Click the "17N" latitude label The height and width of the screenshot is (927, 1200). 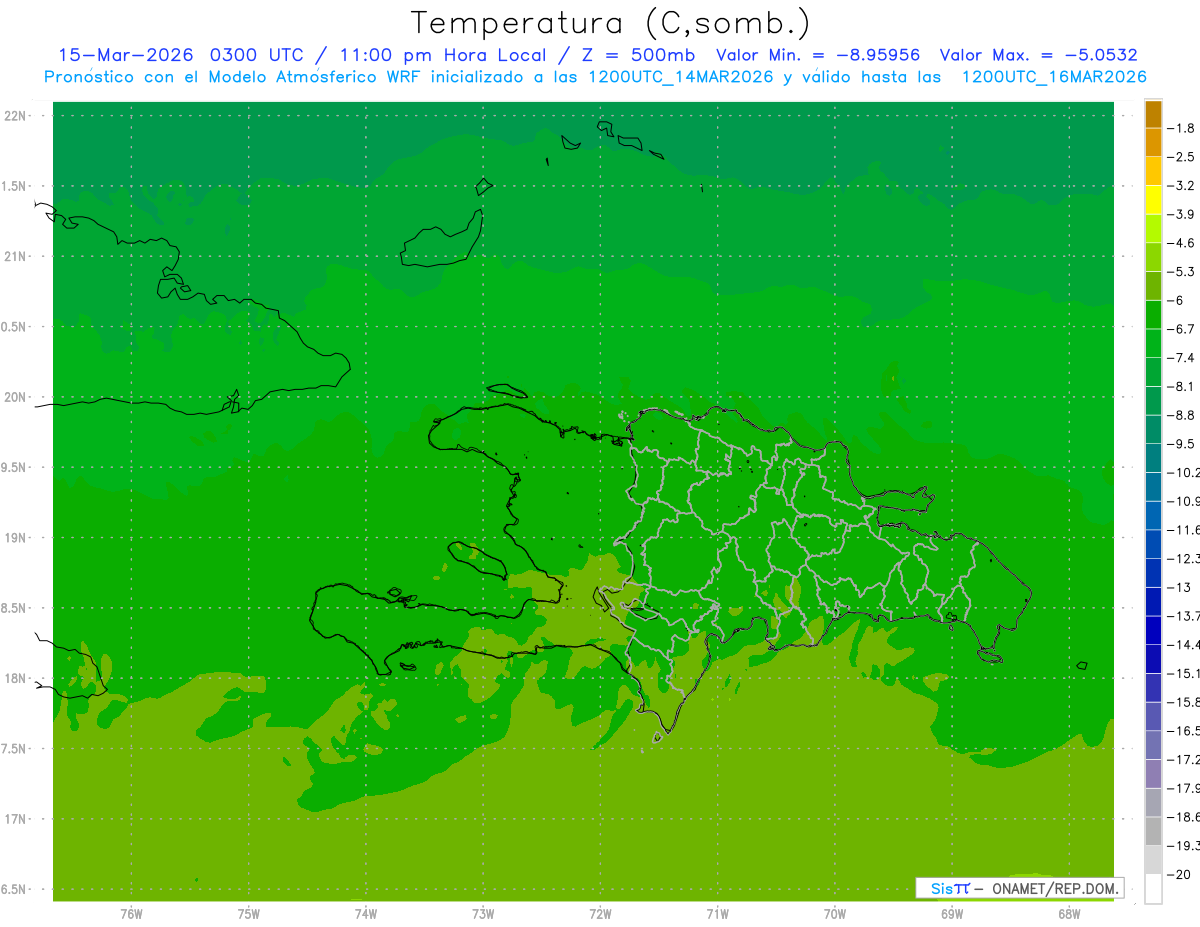coord(16,819)
